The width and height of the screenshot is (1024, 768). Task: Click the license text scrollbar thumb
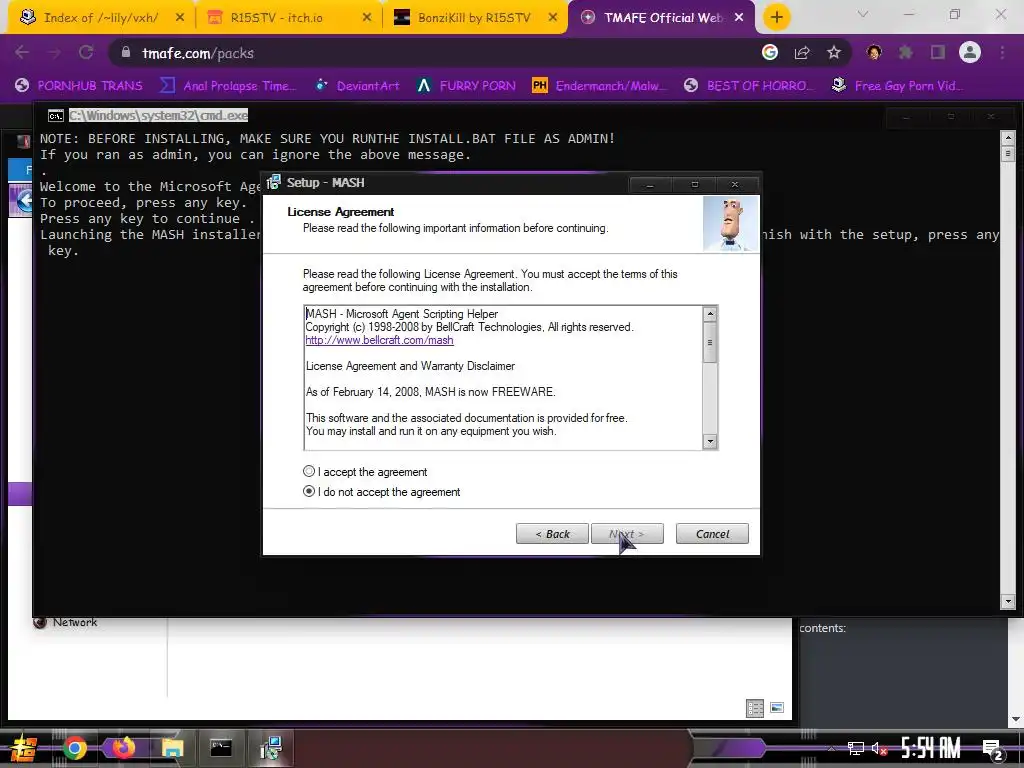click(x=710, y=342)
